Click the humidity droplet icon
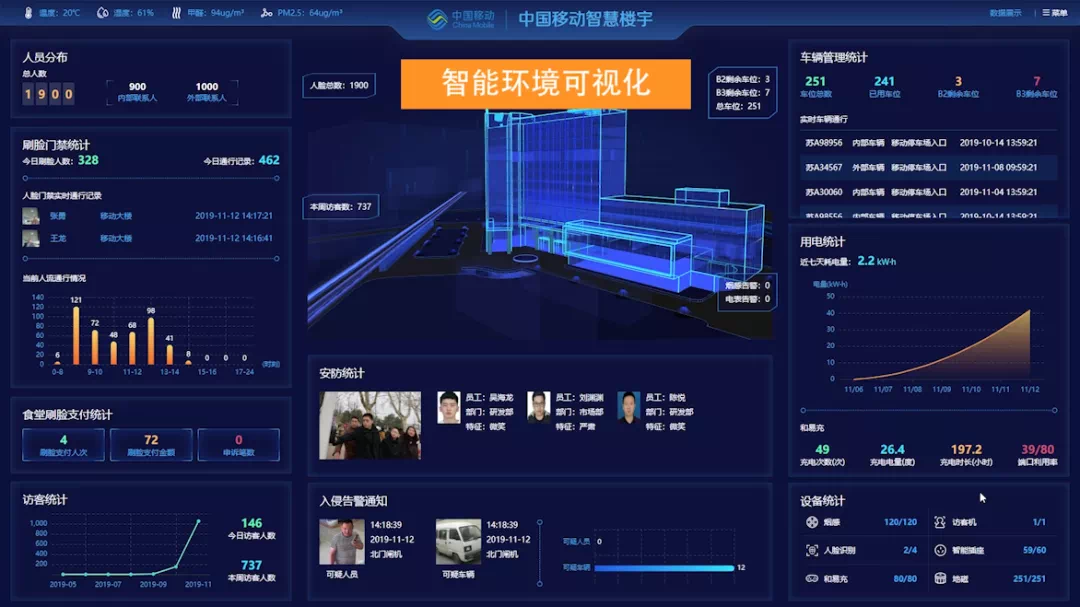 click(x=103, y=13)
